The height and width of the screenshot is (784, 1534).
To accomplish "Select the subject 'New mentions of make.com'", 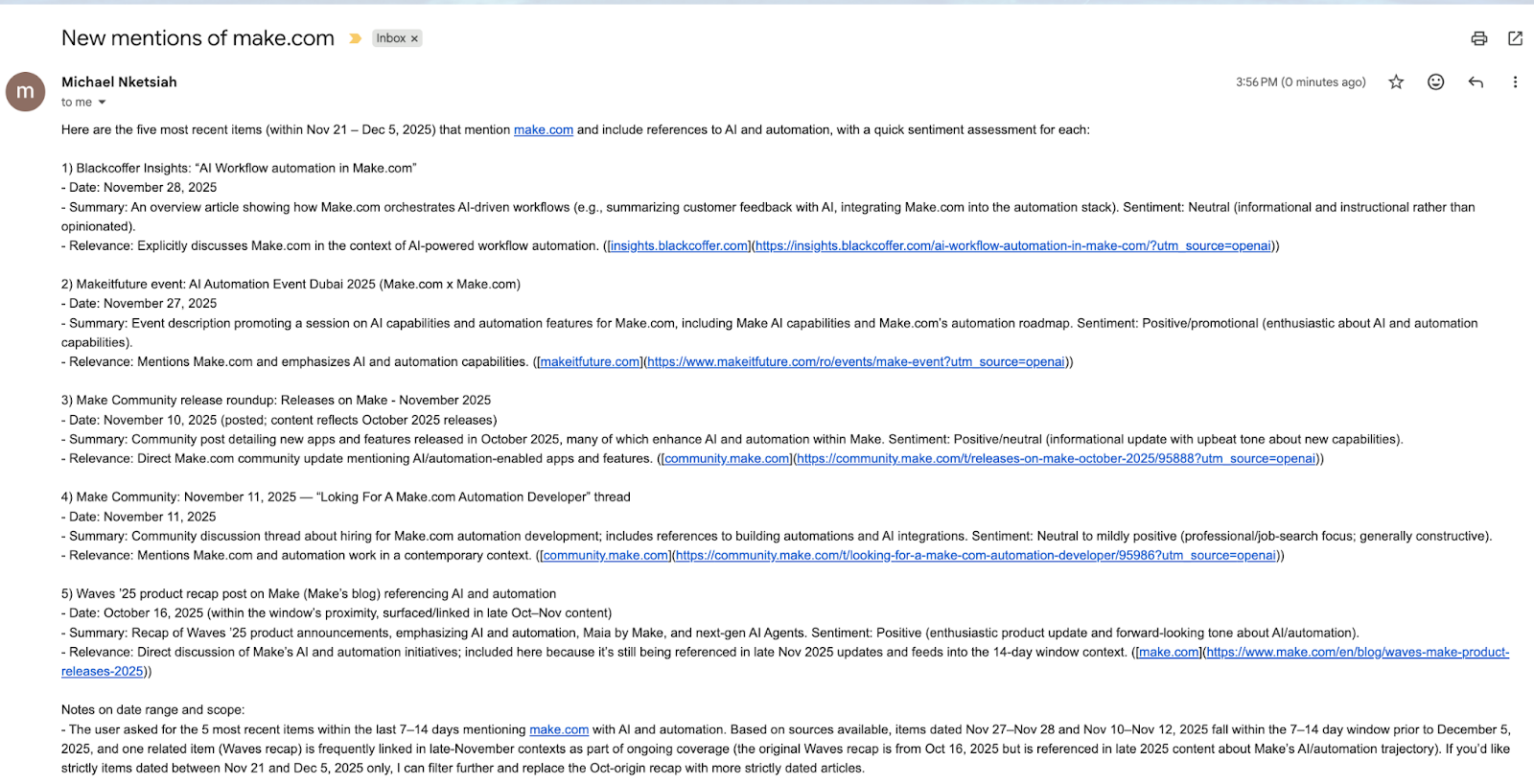I will (x=198, y=38).
